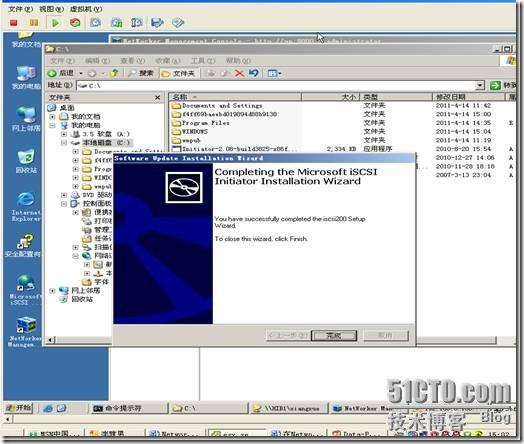The height and width of the screenshot is (444, 524).
Task: Select 字体 folder in folder tree
Action: 101,282
